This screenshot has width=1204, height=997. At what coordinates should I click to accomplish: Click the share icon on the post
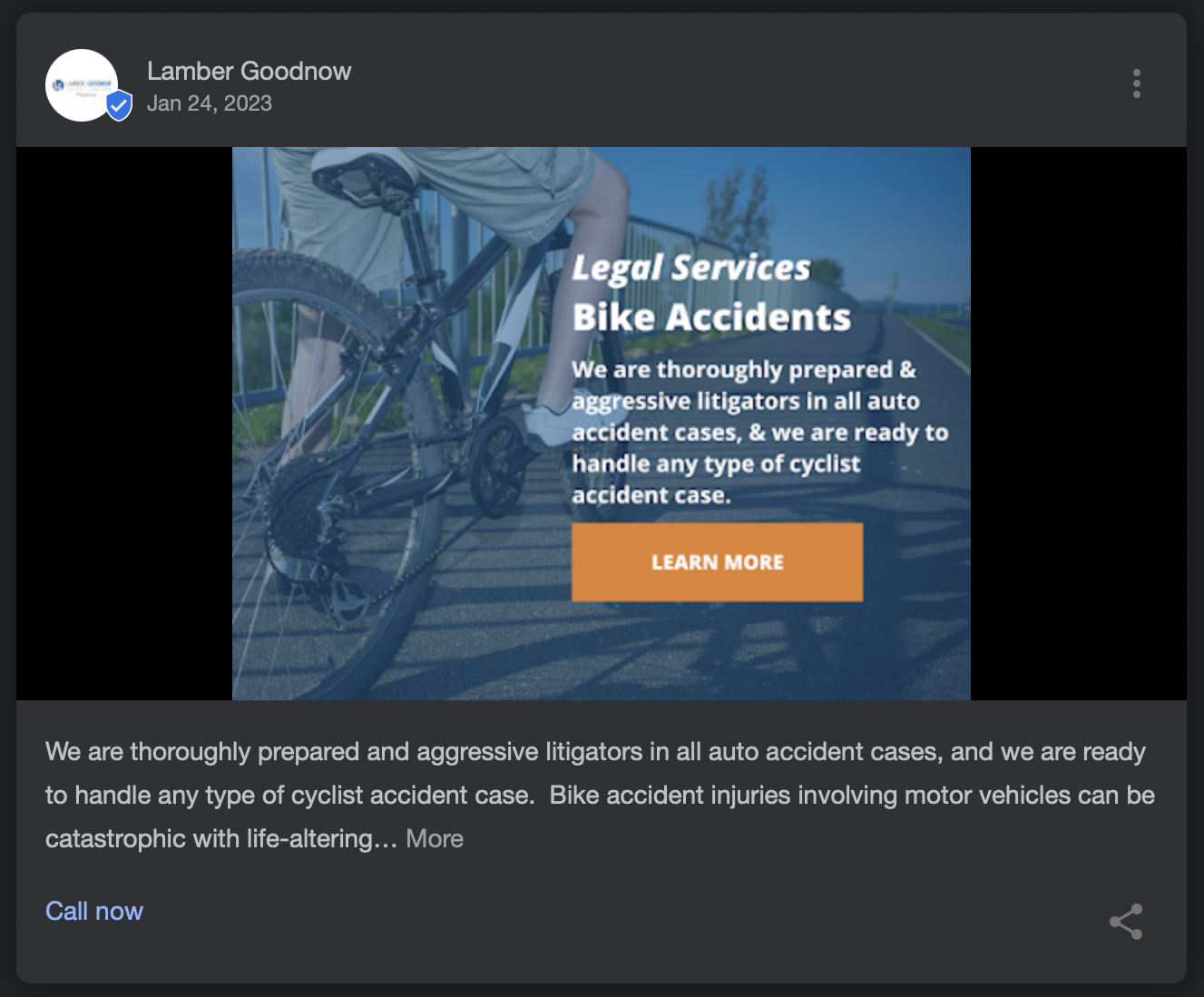pyautogui.click(x=1126, y=922)
